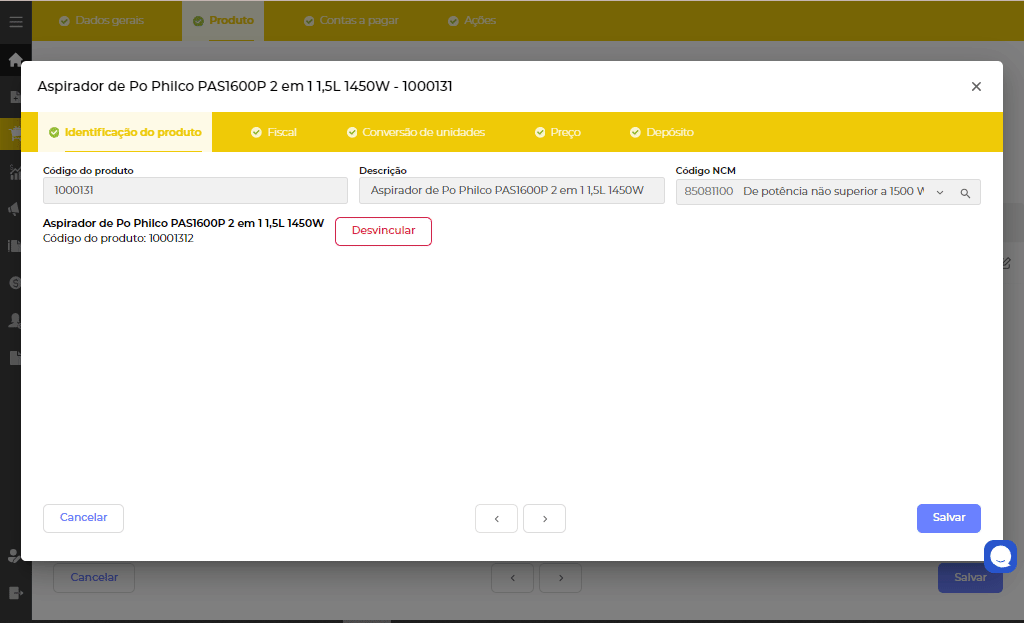The height and width of the screenshot is (623, 1024).
Task: Click the Desvincular button
Action: pyautogui.click(x=383, y=231)
